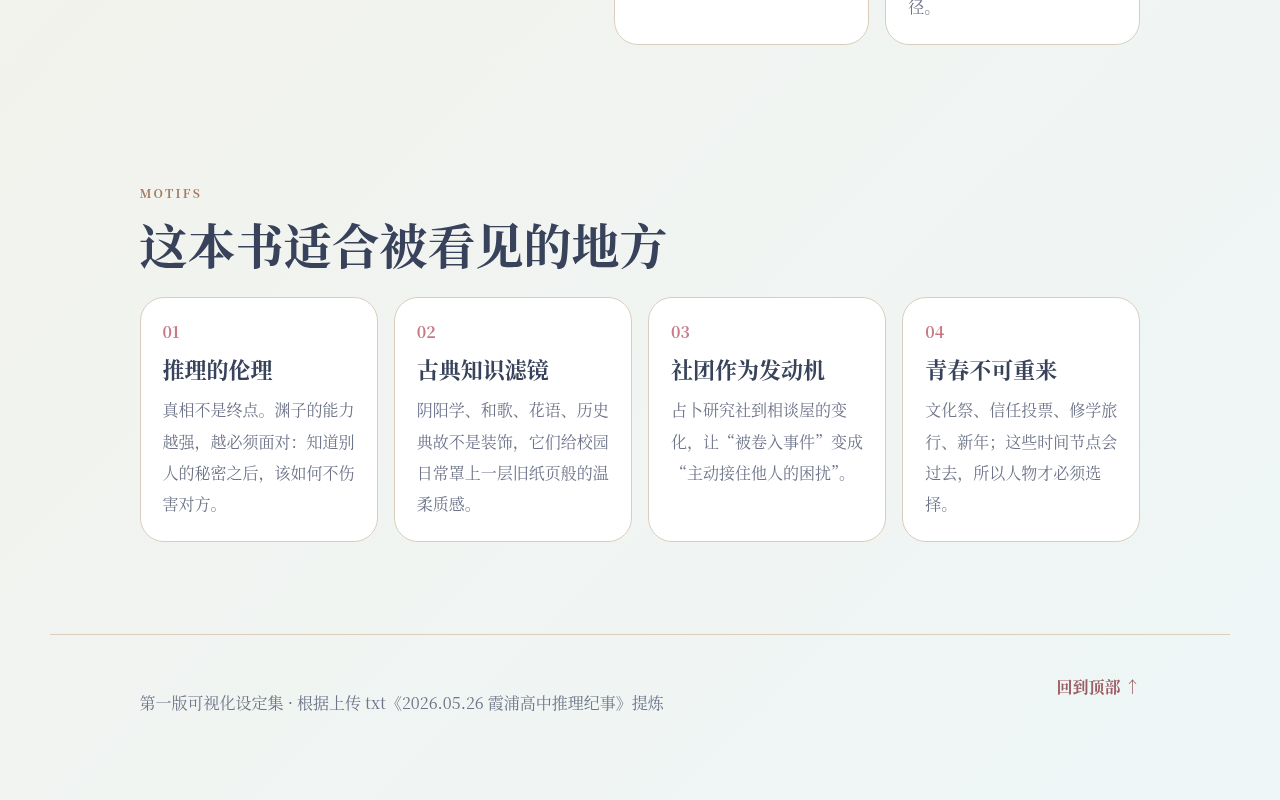Click the number 03 label

pyautogui.click(x=680, y=332)
